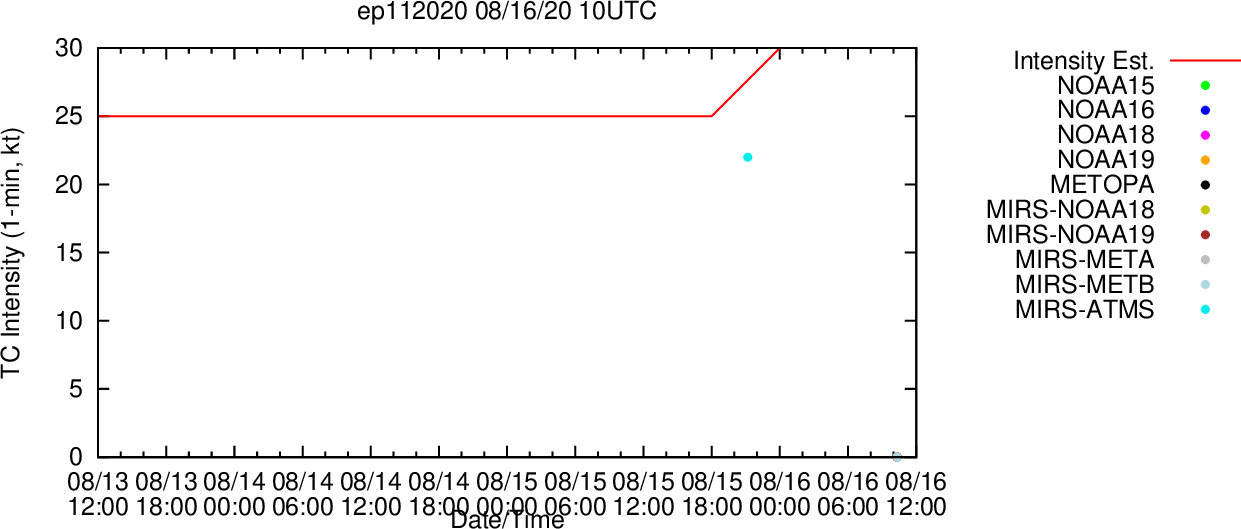The image size is (1241, 529).
Task: Click the cyan MIRS-ATMS data point near 22 kt
Action: [x=747, y=157]
